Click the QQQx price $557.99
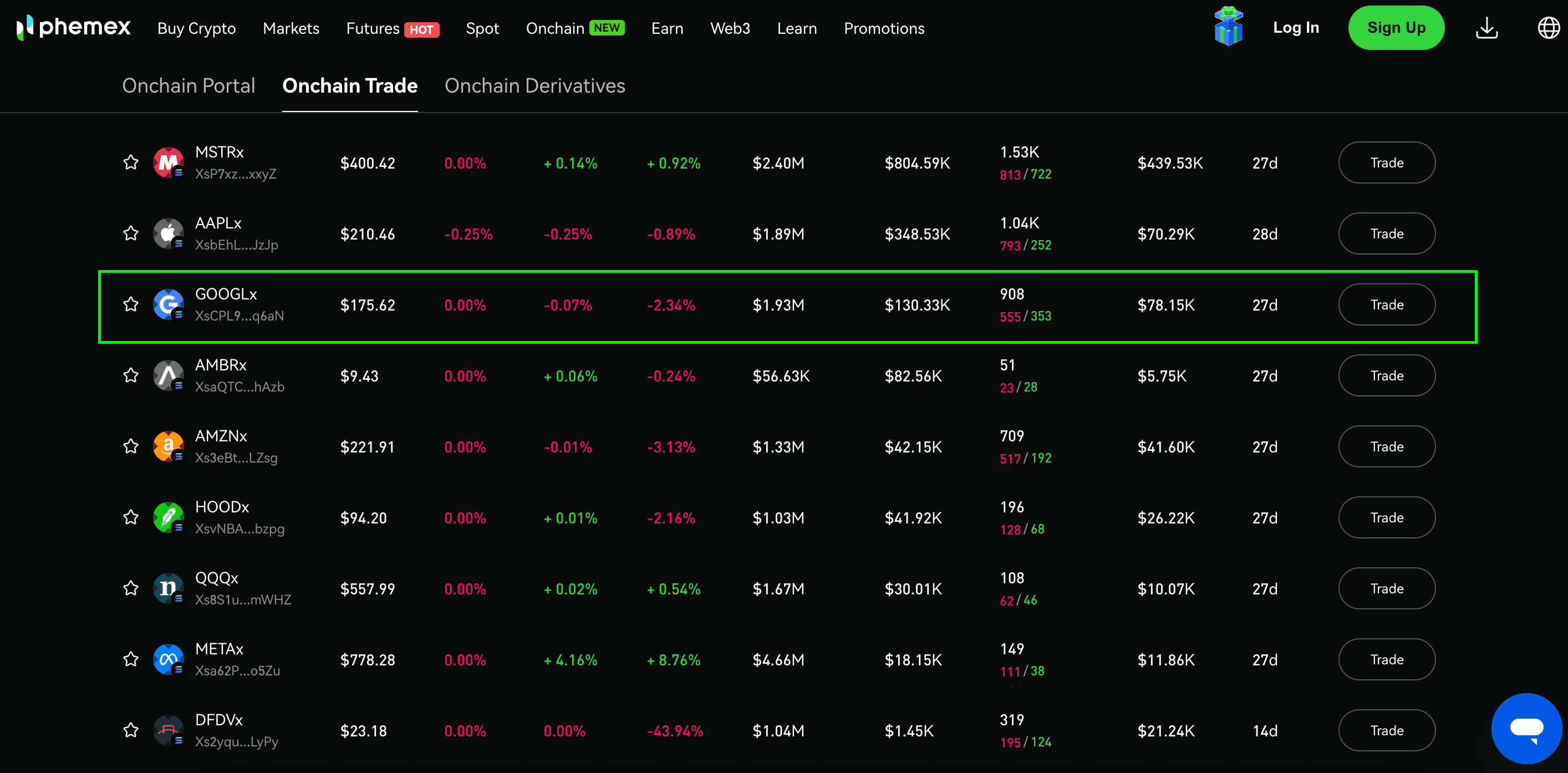Screen dimensions: 1568x773 [x=368, y=589]
